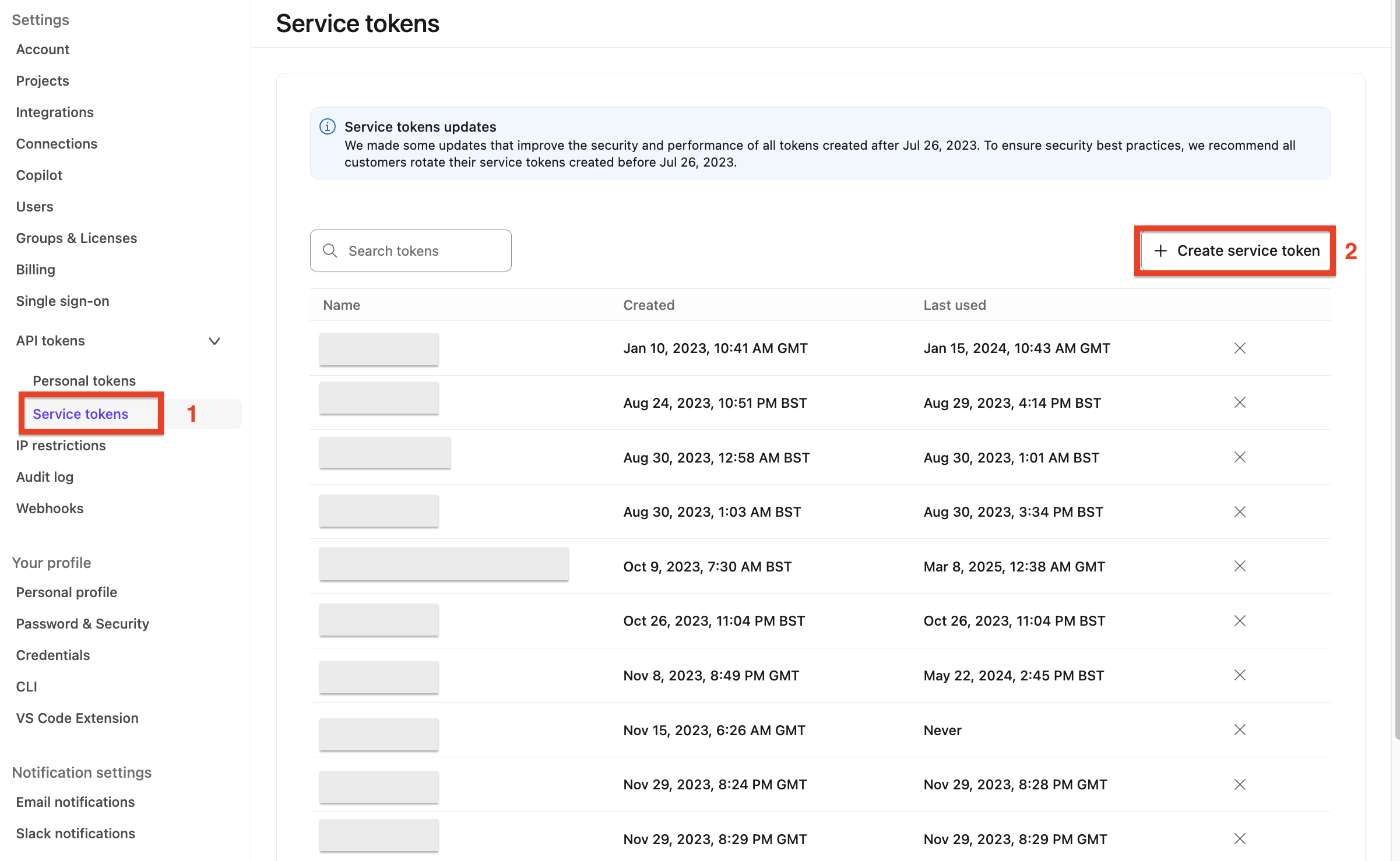The height and width of the screenshot is (861, 1400).
Task: Collapse the API tokens section in the sidebar
Action: [214, 341]
